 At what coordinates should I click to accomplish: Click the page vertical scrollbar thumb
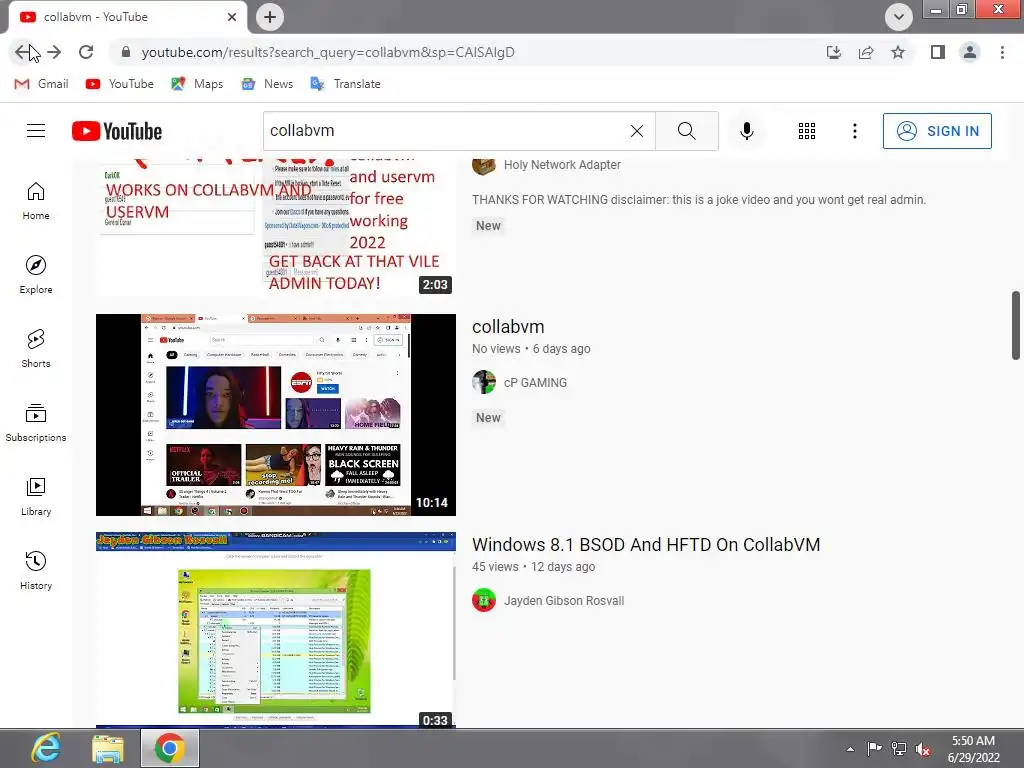[1016, 325]
